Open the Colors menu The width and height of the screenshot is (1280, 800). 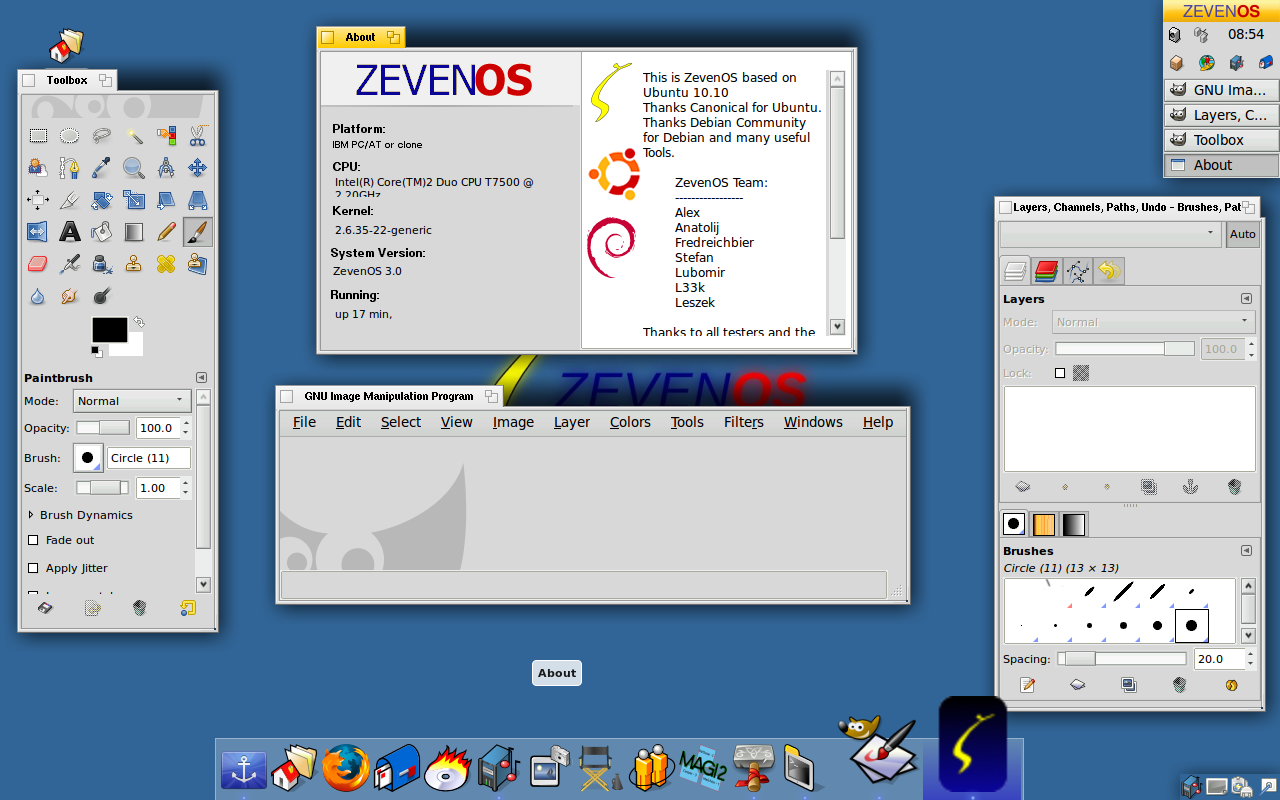630,422
